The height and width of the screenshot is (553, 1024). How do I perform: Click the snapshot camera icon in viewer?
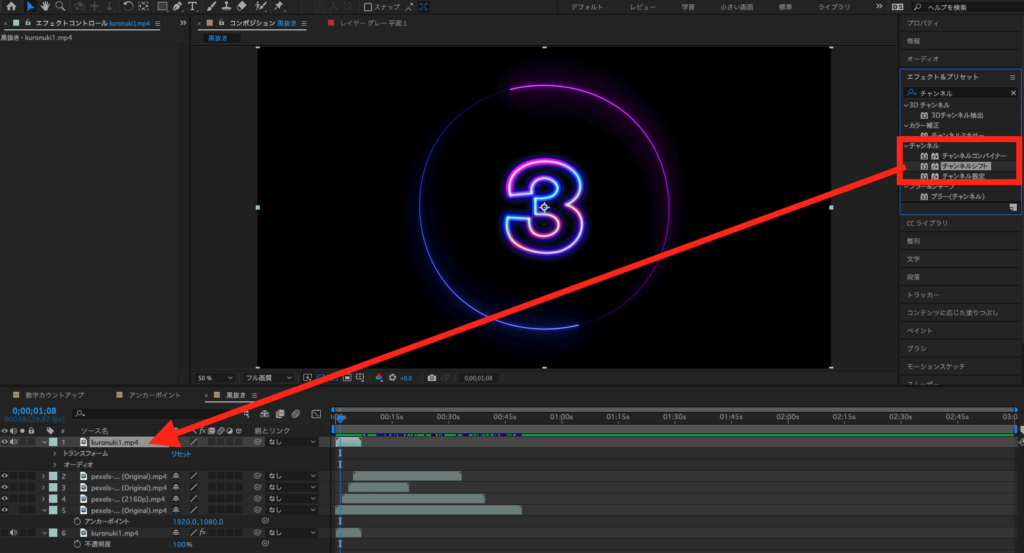click(x=431, y=378)
